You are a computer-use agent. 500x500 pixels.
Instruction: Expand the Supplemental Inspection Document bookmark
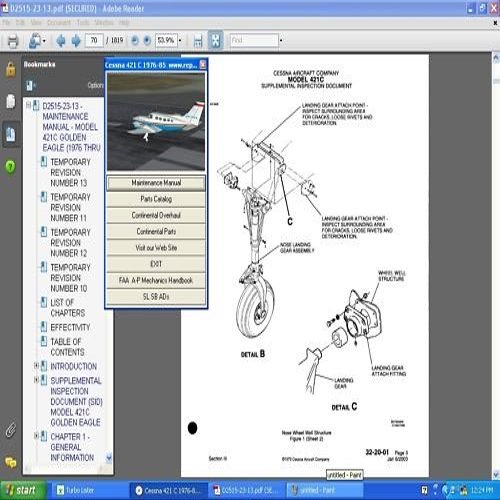point(36,380)
